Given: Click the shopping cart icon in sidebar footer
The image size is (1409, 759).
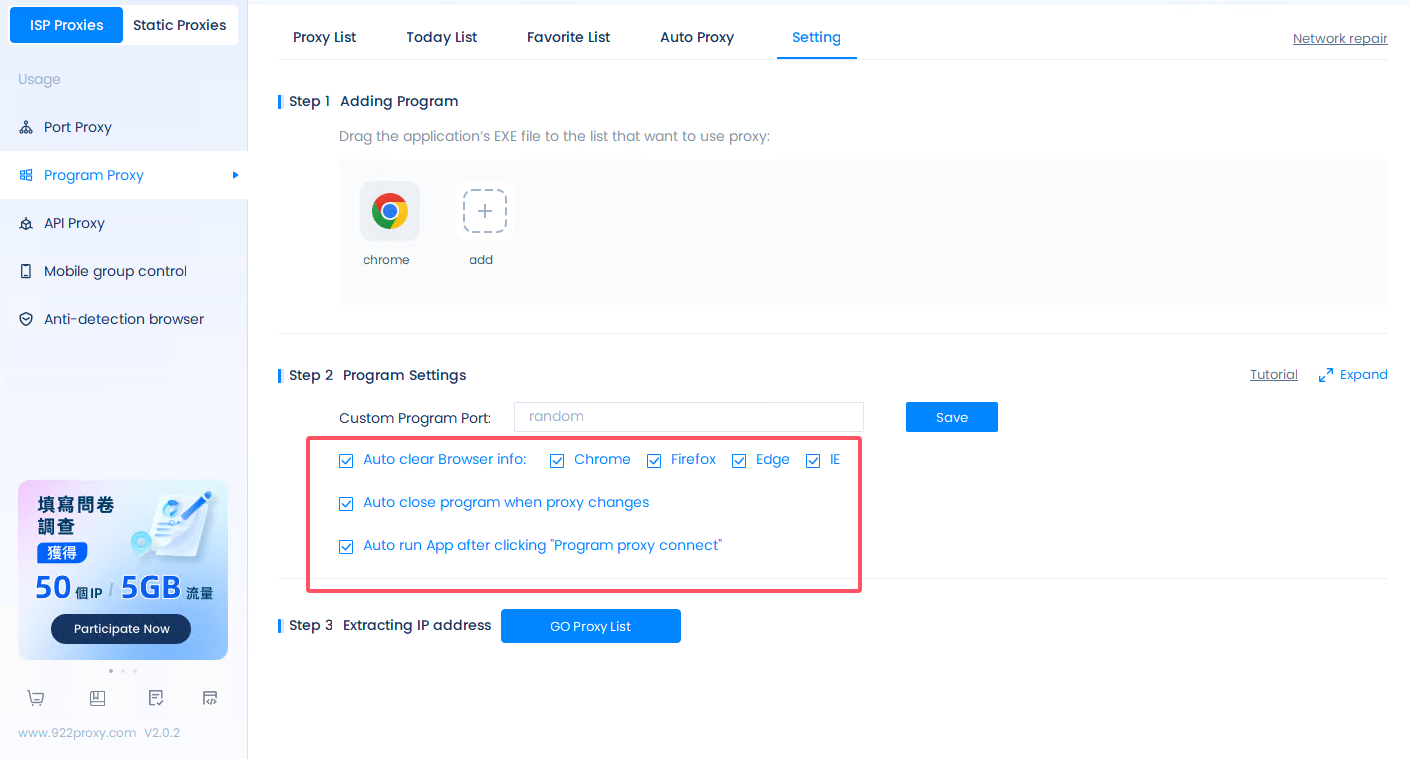Looking at the screenshot, I should tap(36, 698).
